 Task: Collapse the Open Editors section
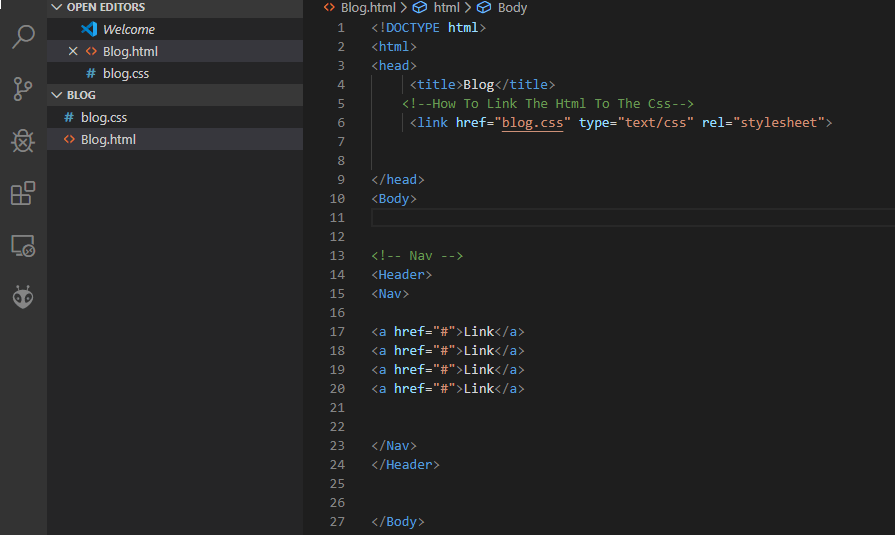[56, 8]
